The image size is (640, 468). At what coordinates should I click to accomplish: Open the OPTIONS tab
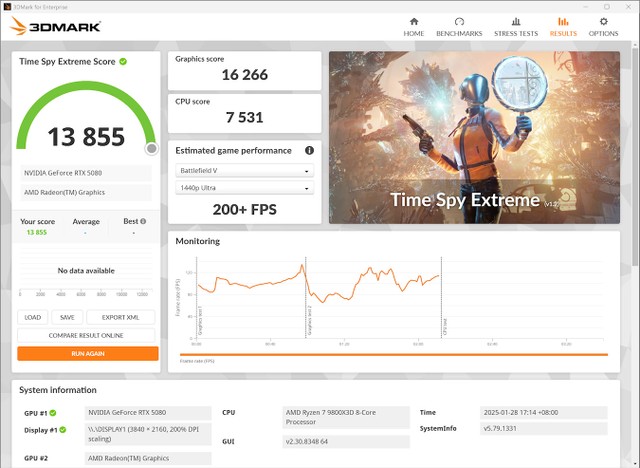click(603, 27)
